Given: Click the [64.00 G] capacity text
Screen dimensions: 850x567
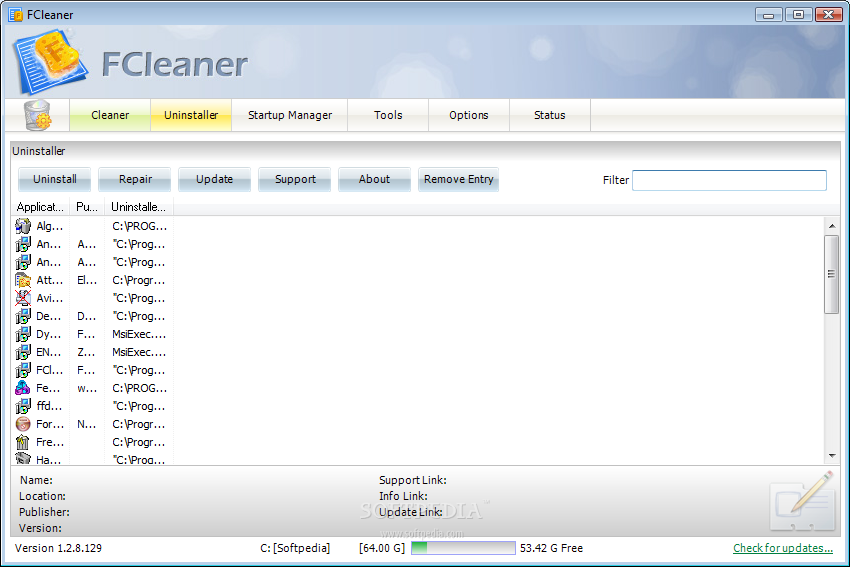Looking at the screenshot, I should [x=382, y=548].
